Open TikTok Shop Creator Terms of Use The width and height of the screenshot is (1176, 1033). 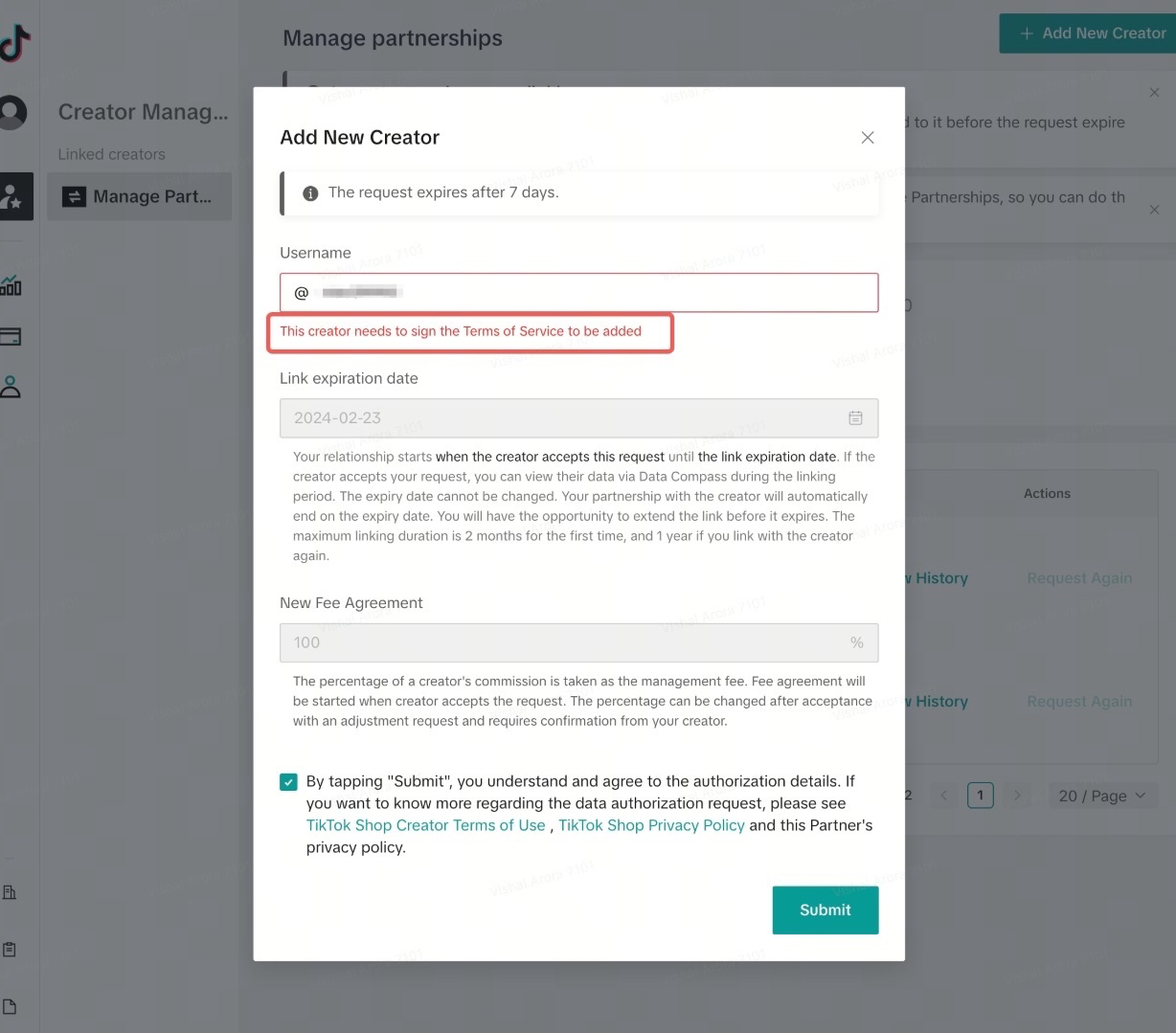pyautogui.click(x=425, y=825)
